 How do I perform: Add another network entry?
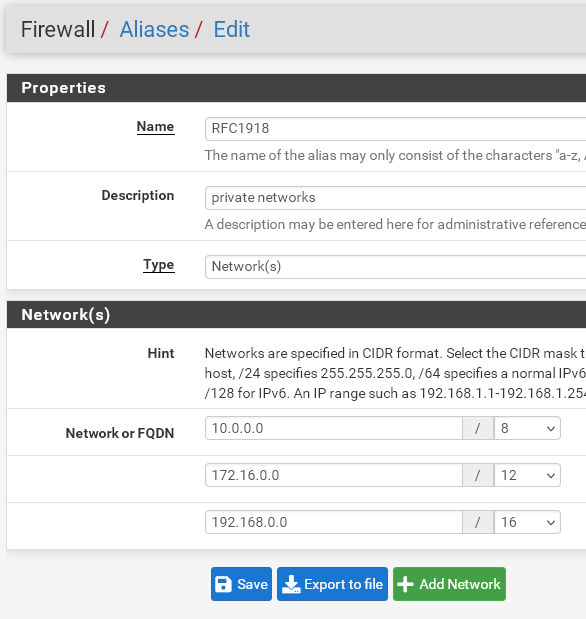pos(449,584)
